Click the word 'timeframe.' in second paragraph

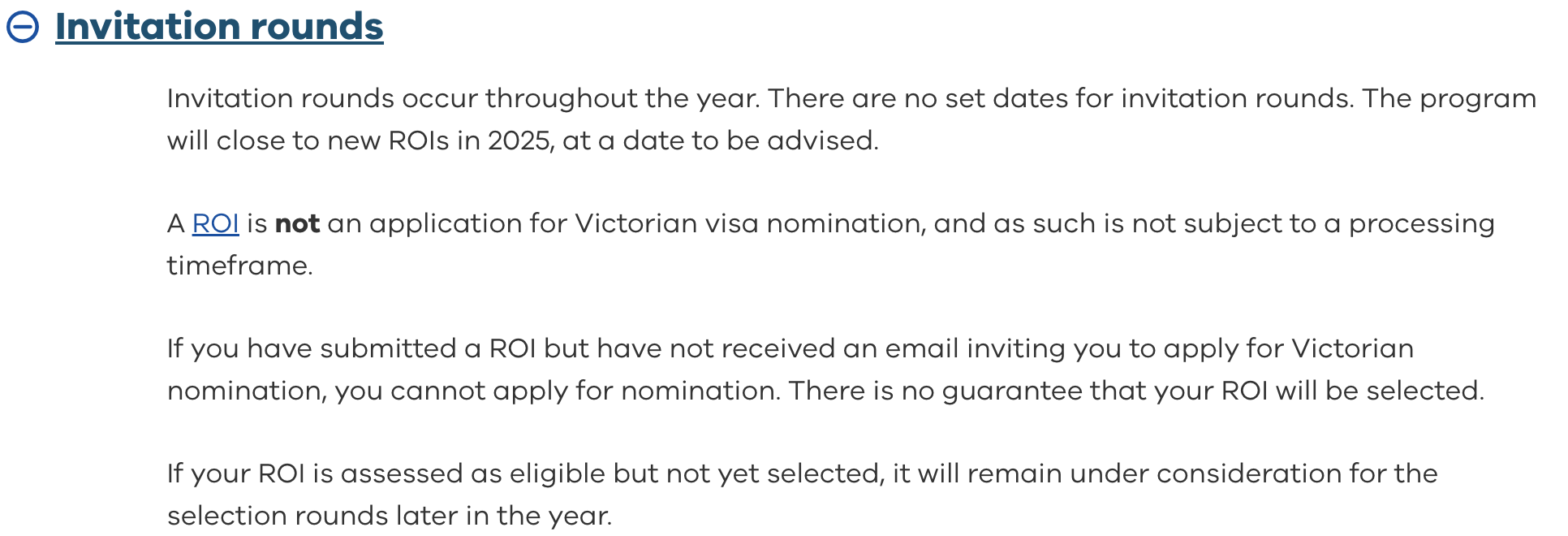click(239, 266)
